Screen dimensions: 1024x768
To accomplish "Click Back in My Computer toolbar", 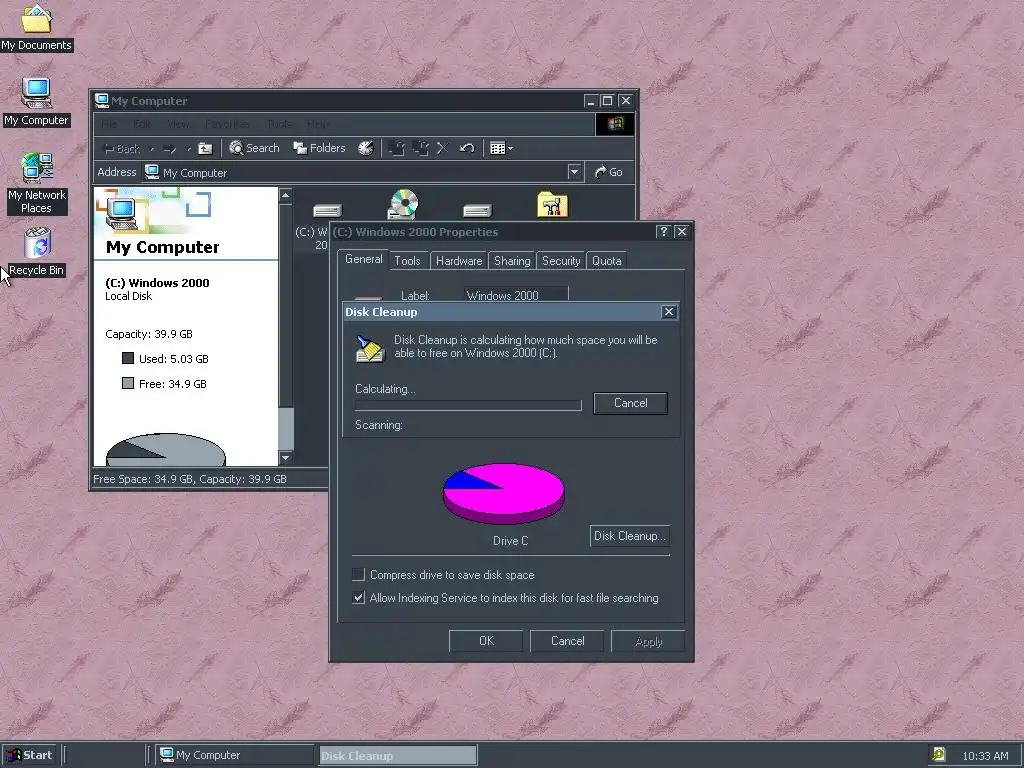I will coord(122,149).
